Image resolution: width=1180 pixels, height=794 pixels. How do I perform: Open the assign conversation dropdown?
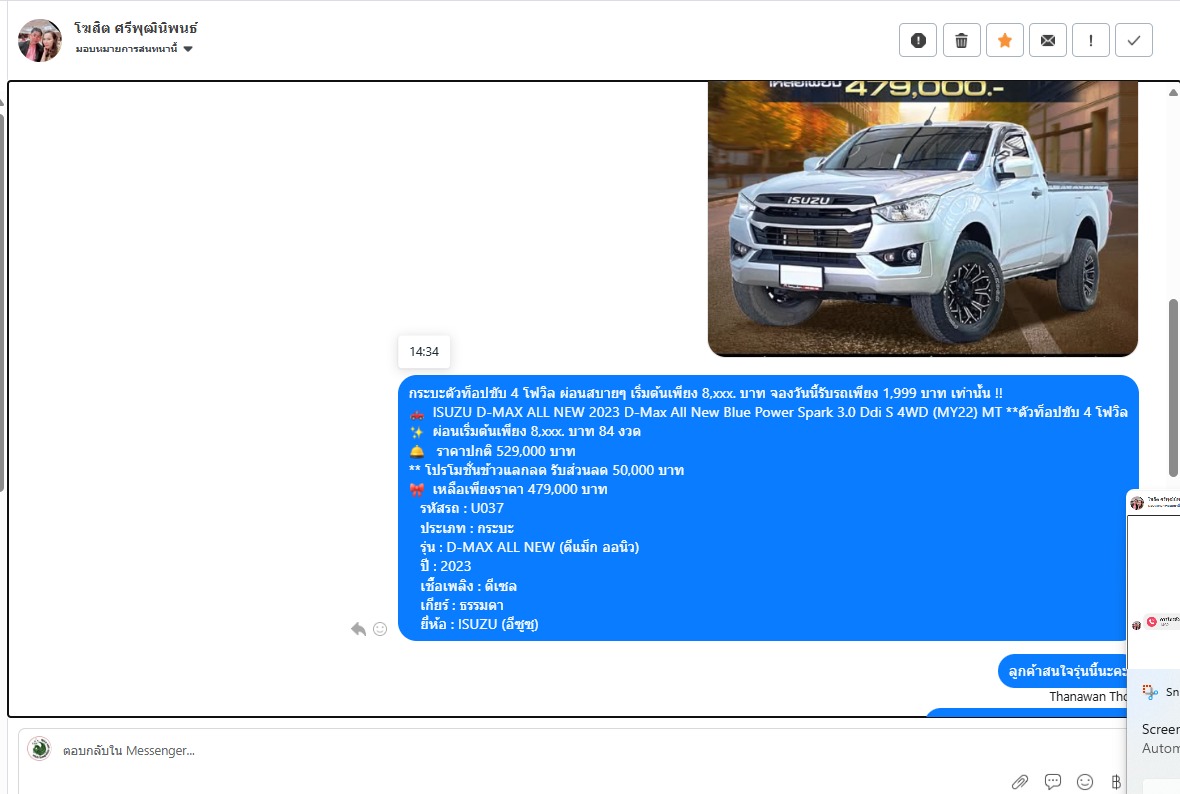[134, 49]
